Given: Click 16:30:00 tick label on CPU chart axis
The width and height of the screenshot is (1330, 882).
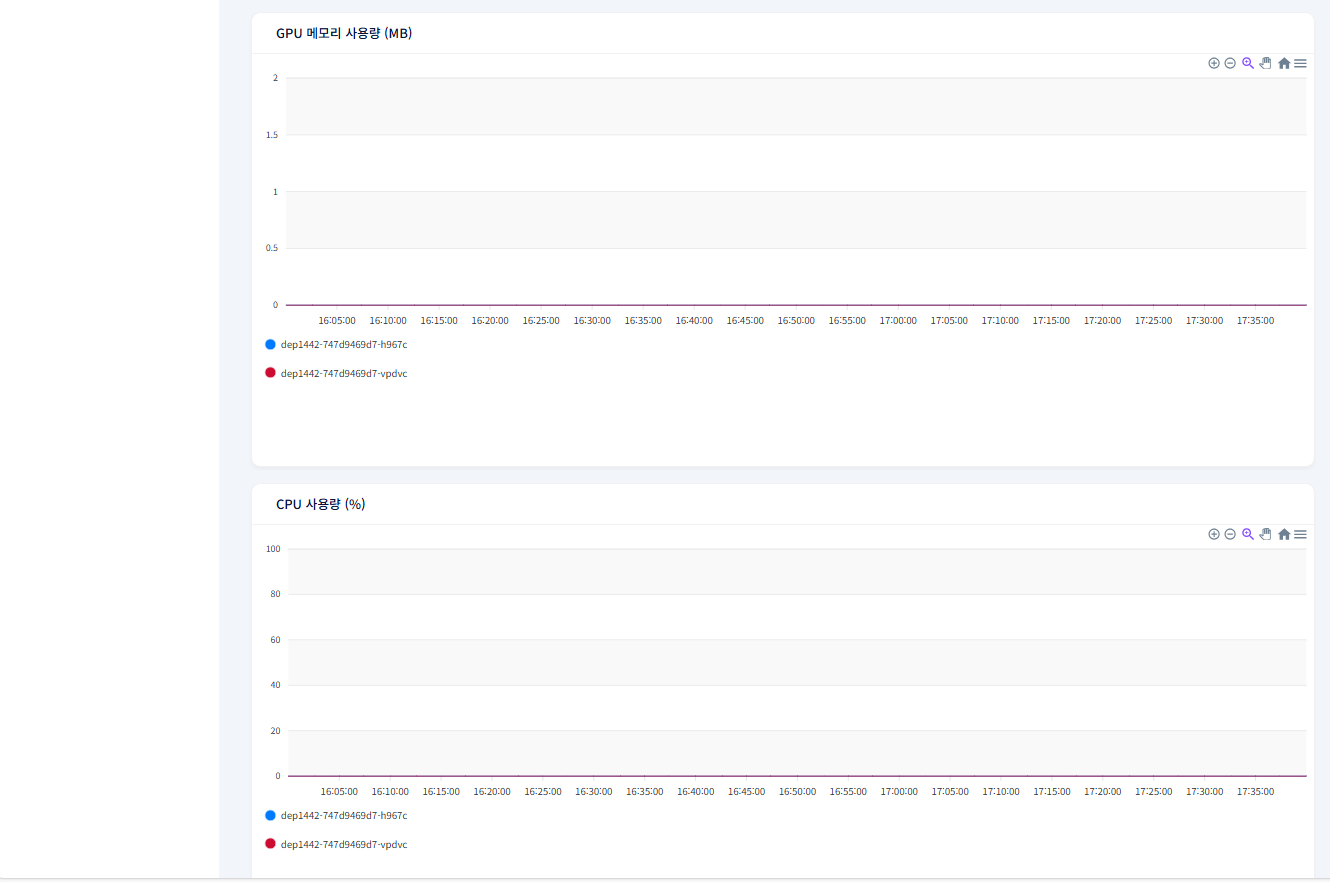Looking at the screenshot, I should [x=593, y=791].
